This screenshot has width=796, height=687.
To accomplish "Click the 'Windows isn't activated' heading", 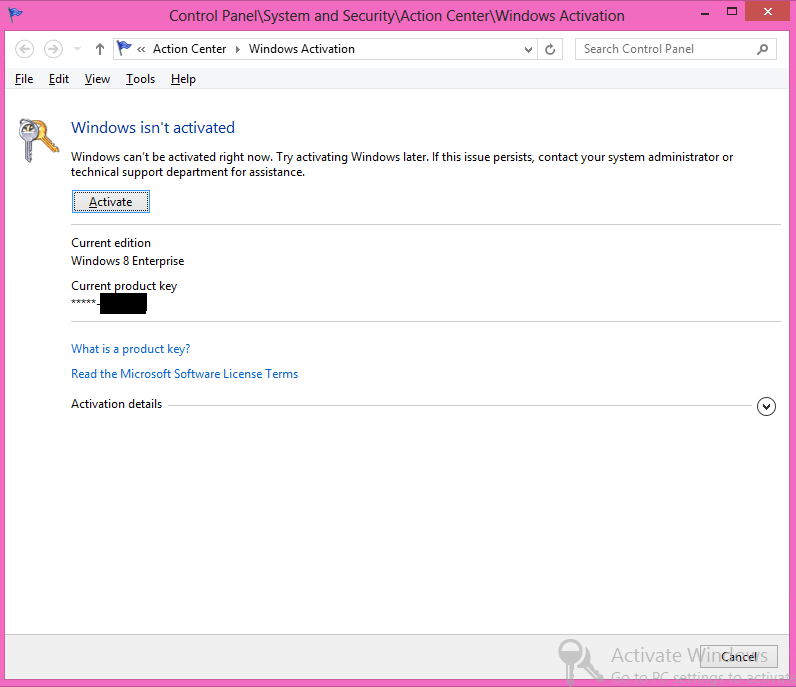I will [x=153, y=127].
